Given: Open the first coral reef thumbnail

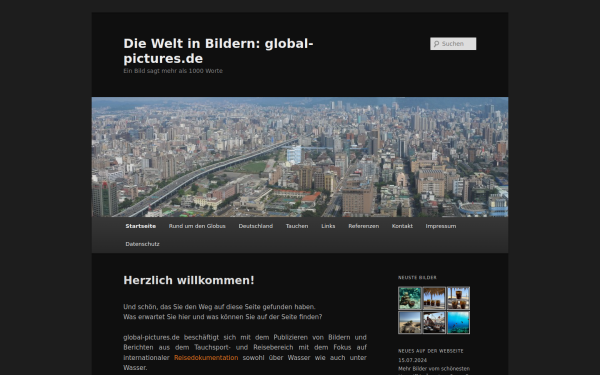Looking at the screenshot, I should [x=409, y=298].
